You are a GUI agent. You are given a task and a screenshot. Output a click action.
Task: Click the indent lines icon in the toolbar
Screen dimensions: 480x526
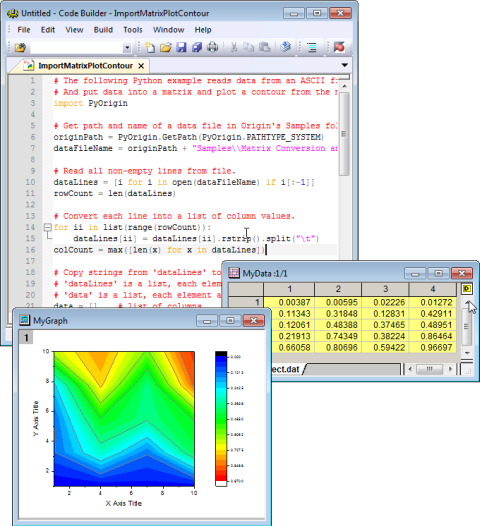coord(312,48)
